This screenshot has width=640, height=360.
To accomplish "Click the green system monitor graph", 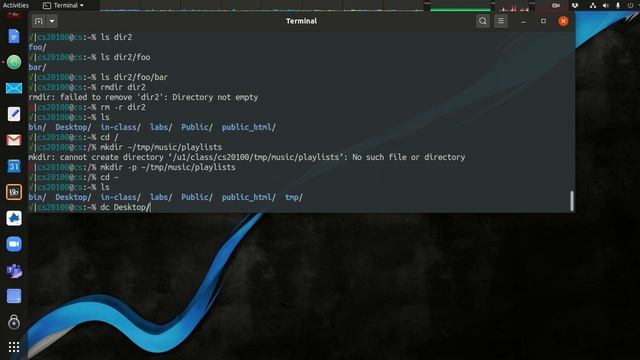I will pos(460,6).
